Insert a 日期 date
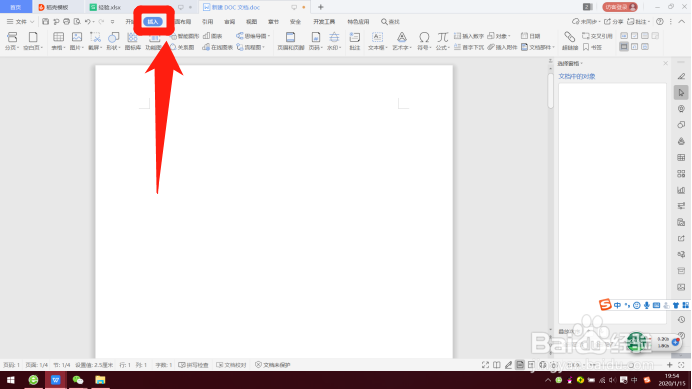 click(x=530, y=36)
